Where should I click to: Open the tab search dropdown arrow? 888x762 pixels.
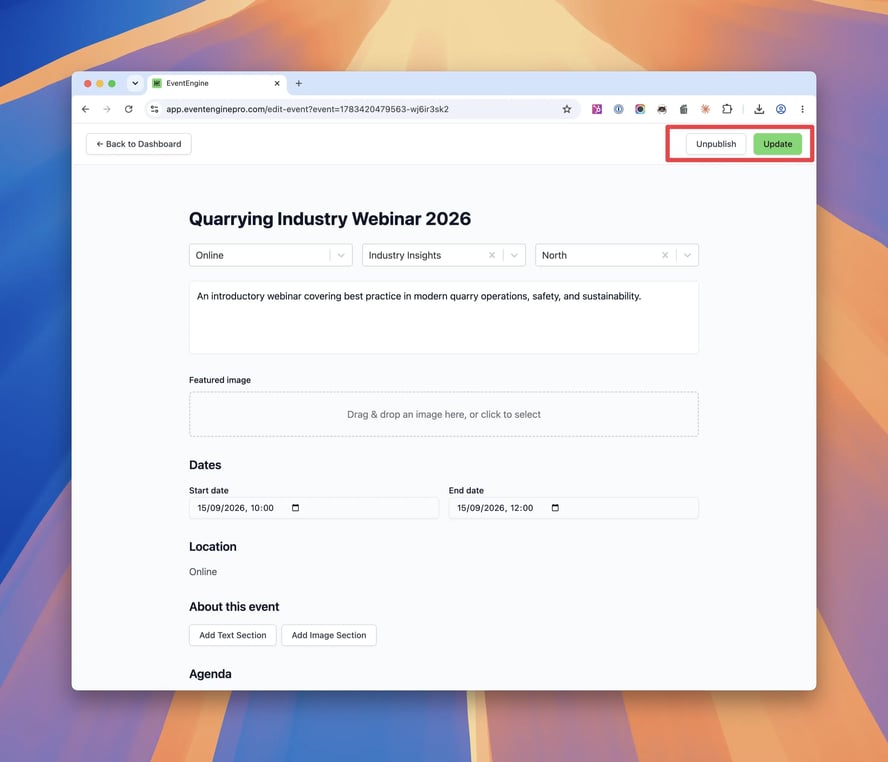coord(135,83)
